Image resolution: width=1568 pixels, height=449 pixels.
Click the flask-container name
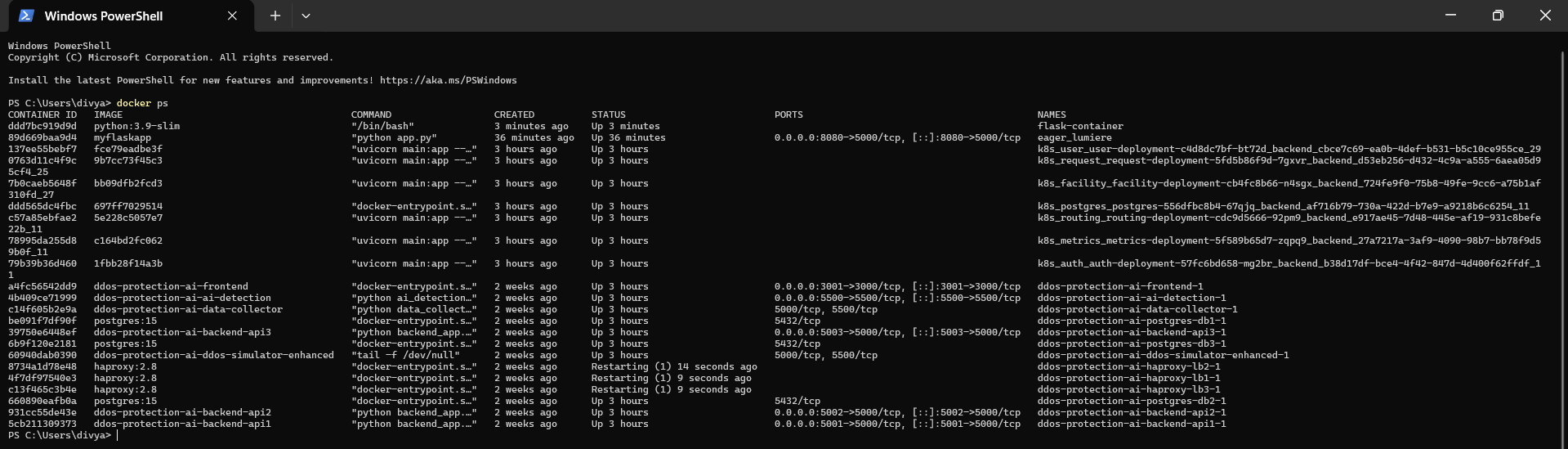1080,126
